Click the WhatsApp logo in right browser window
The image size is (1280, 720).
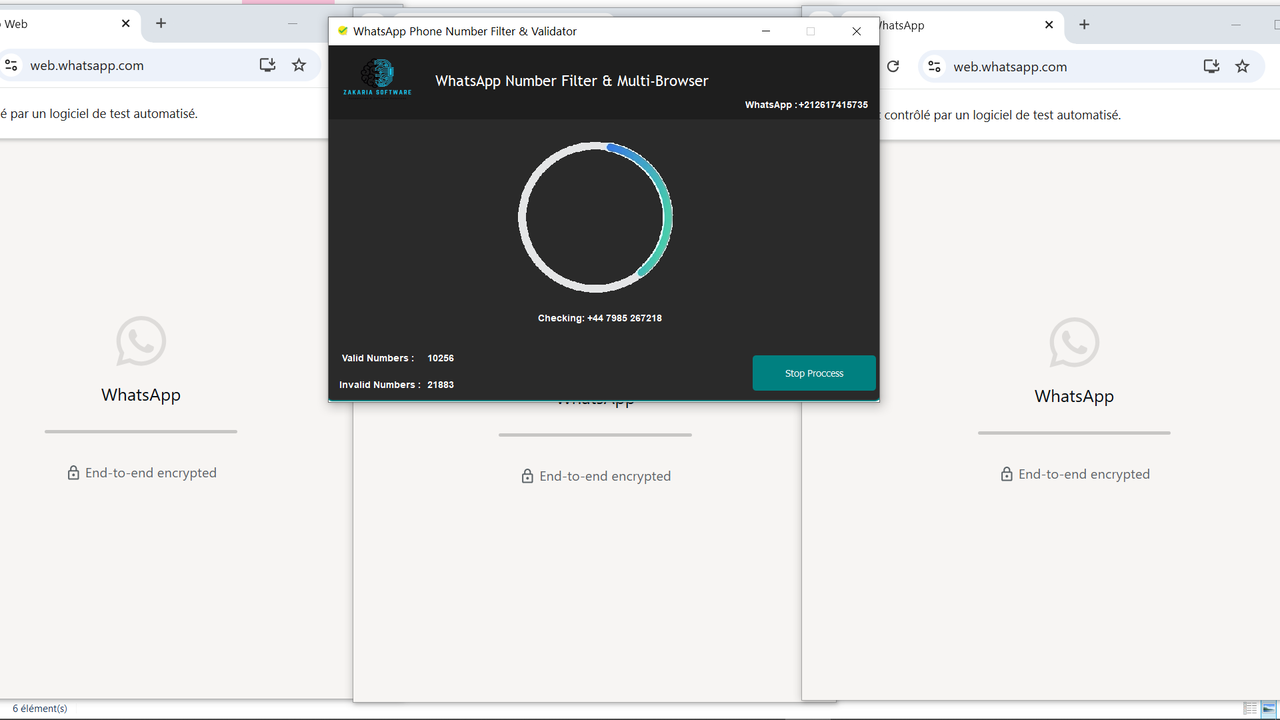coord(1074,343)
